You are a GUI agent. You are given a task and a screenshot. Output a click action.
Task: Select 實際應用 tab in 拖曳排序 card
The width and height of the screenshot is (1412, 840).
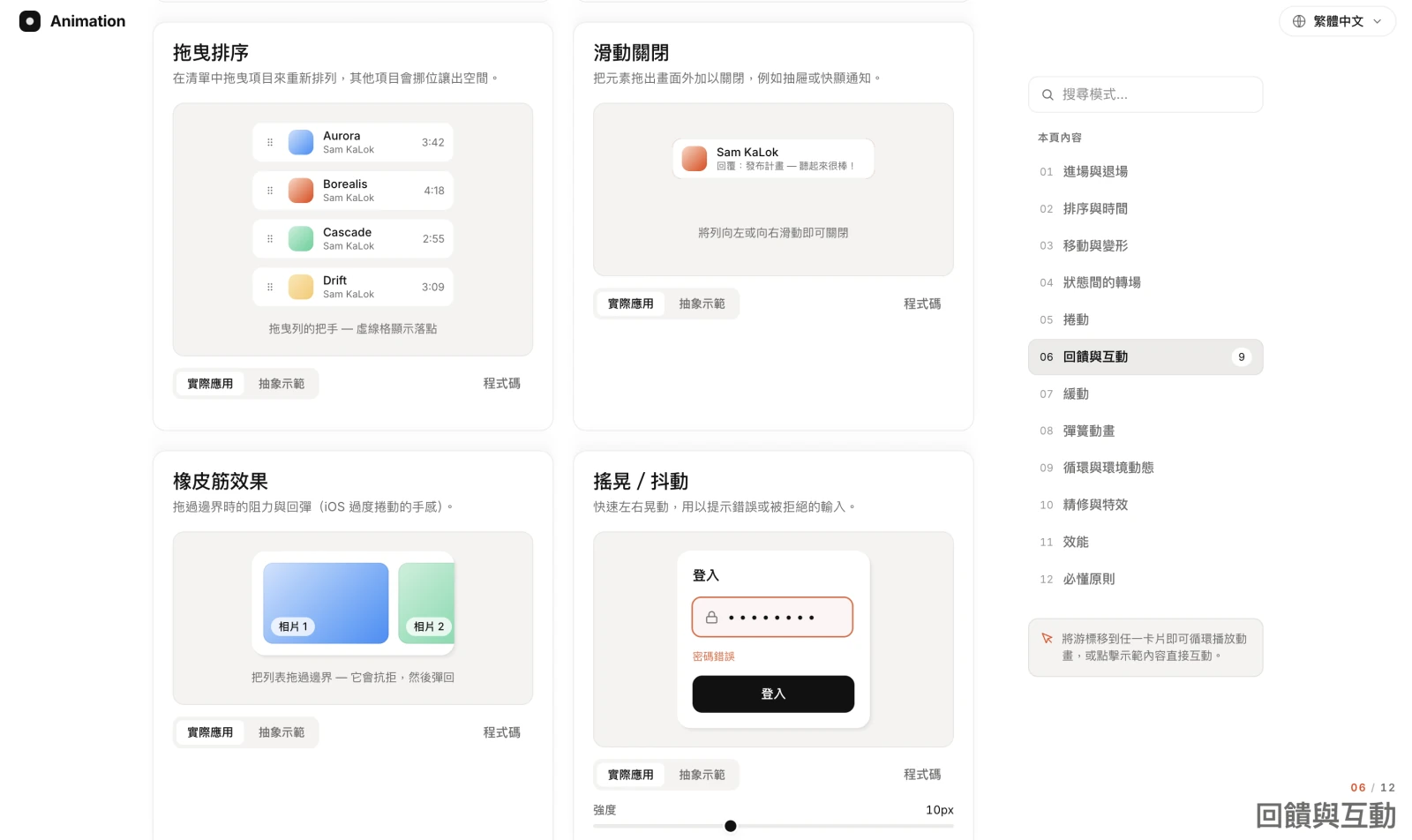click(x=210, y=384)
